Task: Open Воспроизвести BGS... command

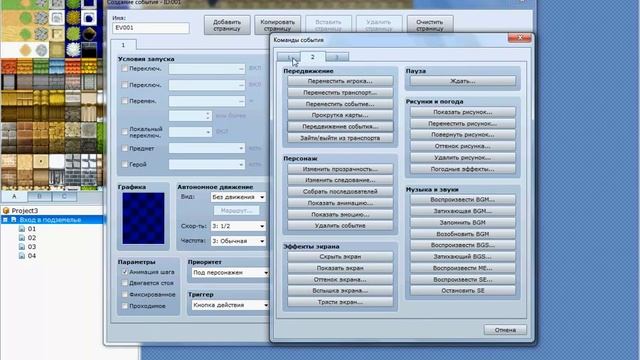Action: click(462, 245)
